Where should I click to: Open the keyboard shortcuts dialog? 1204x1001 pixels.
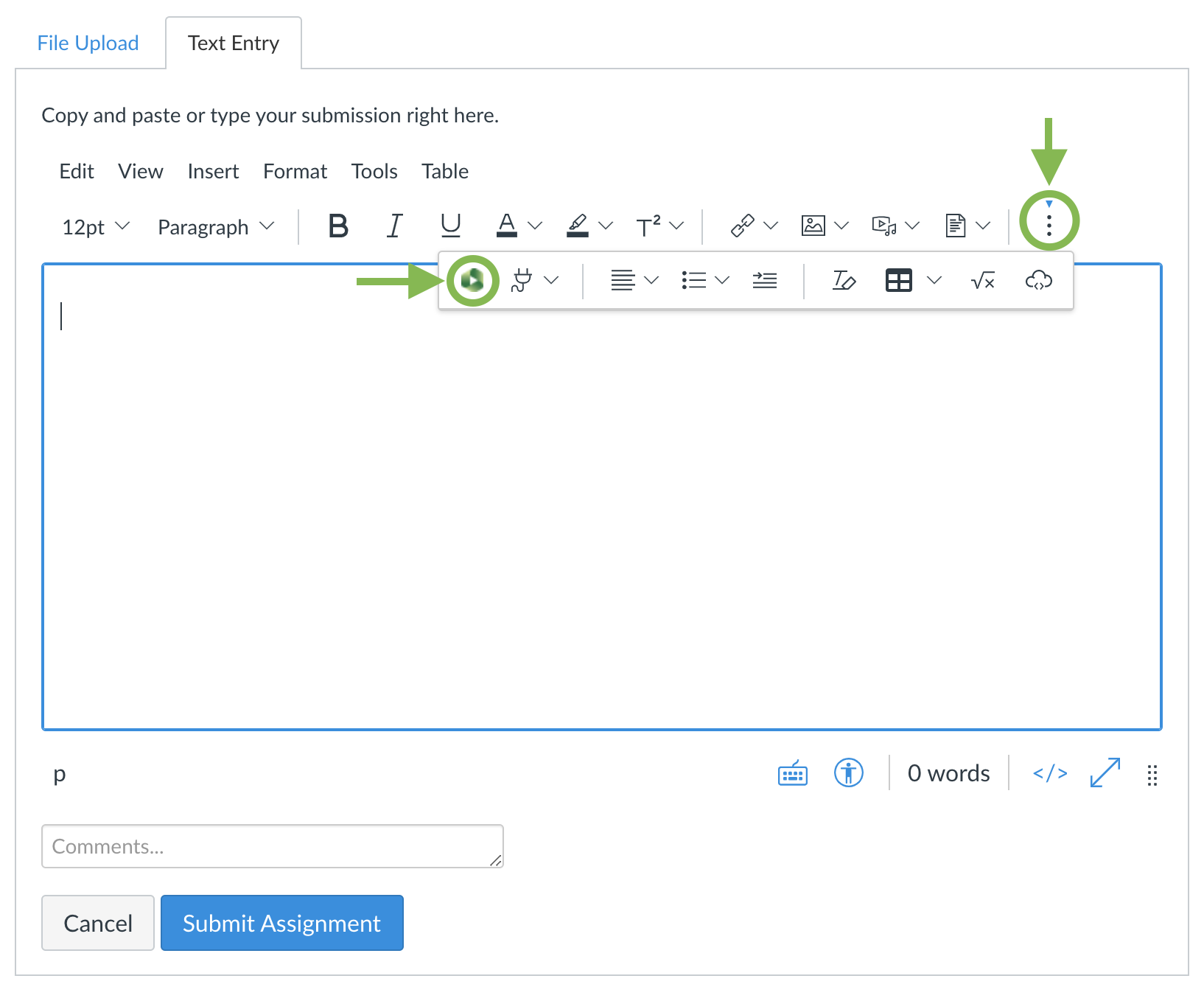(x=791, y=773)
